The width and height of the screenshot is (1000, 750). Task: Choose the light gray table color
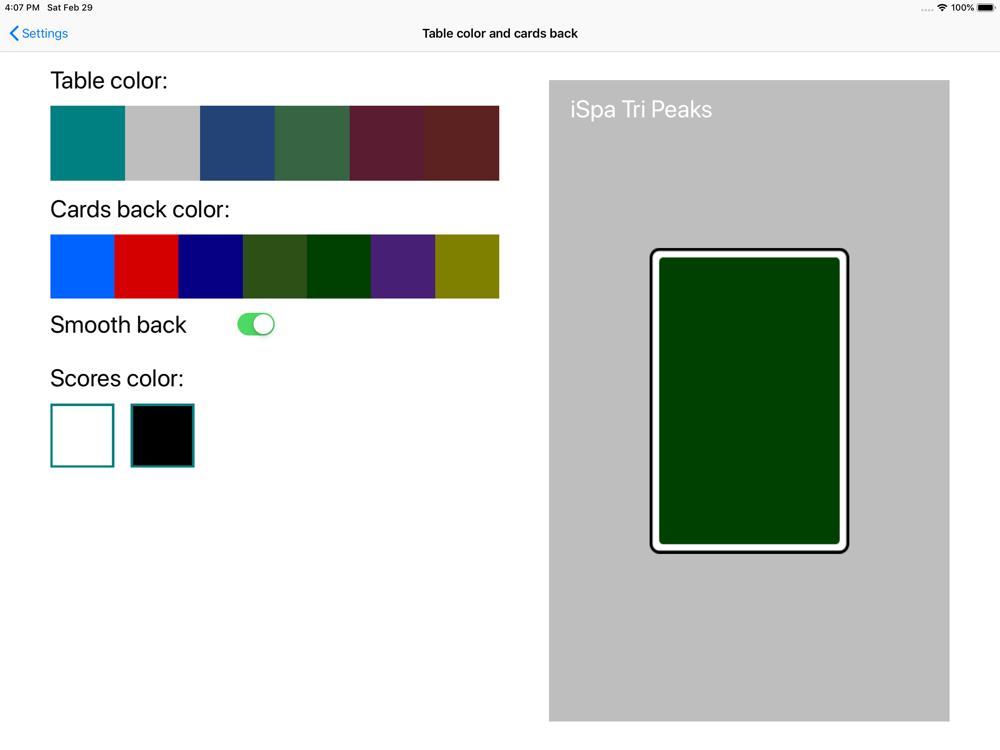click(x=163, y=143)
